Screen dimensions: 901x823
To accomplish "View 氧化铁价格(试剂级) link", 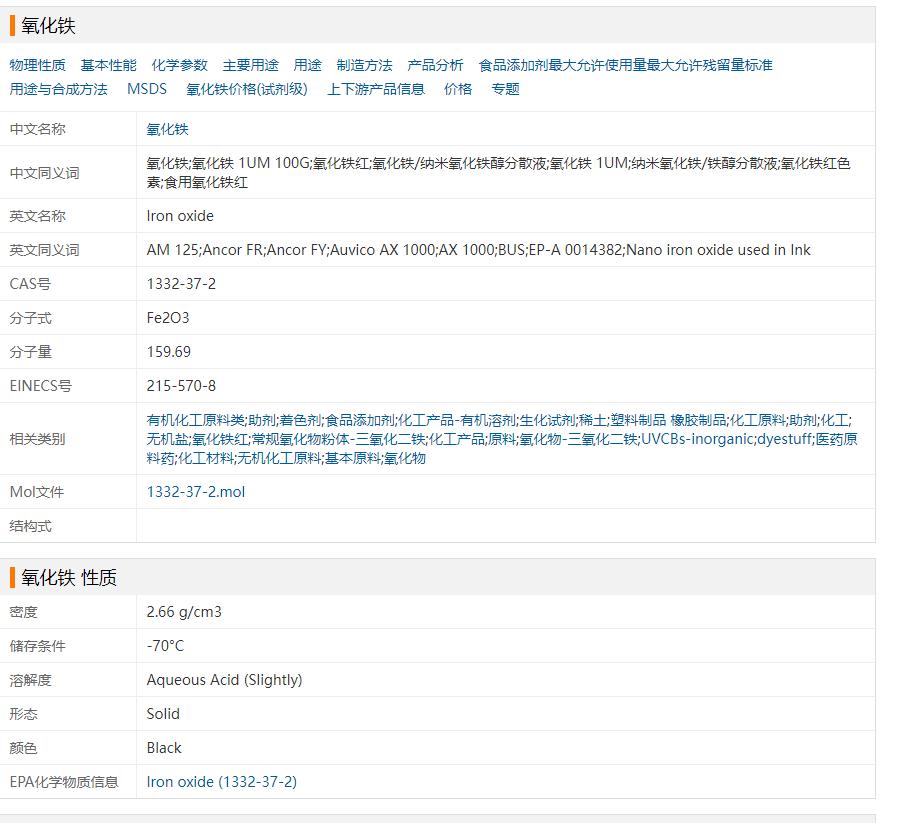I will click(247, 89).
